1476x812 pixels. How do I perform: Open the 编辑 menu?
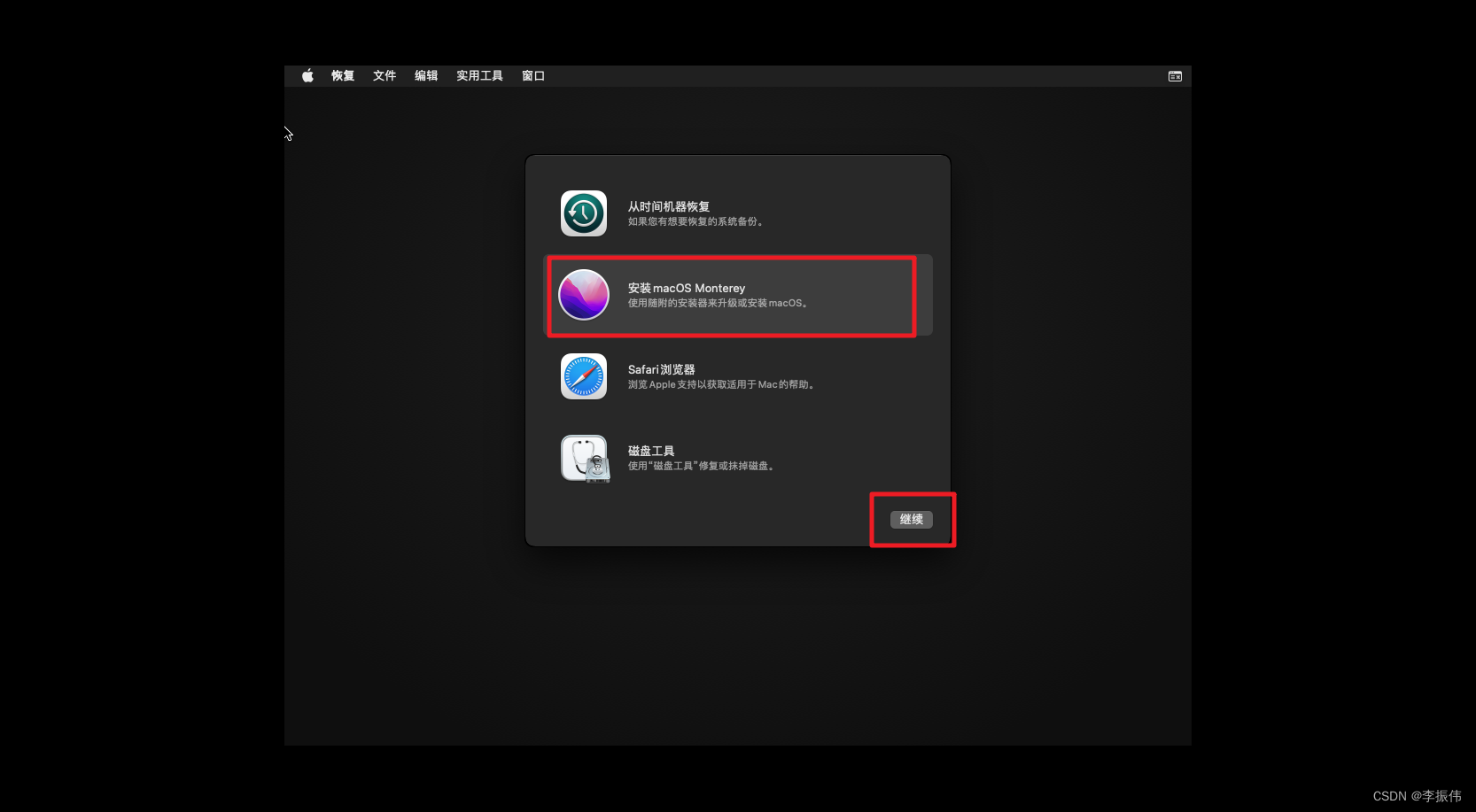pyautogui.click(x=426, y=76)
